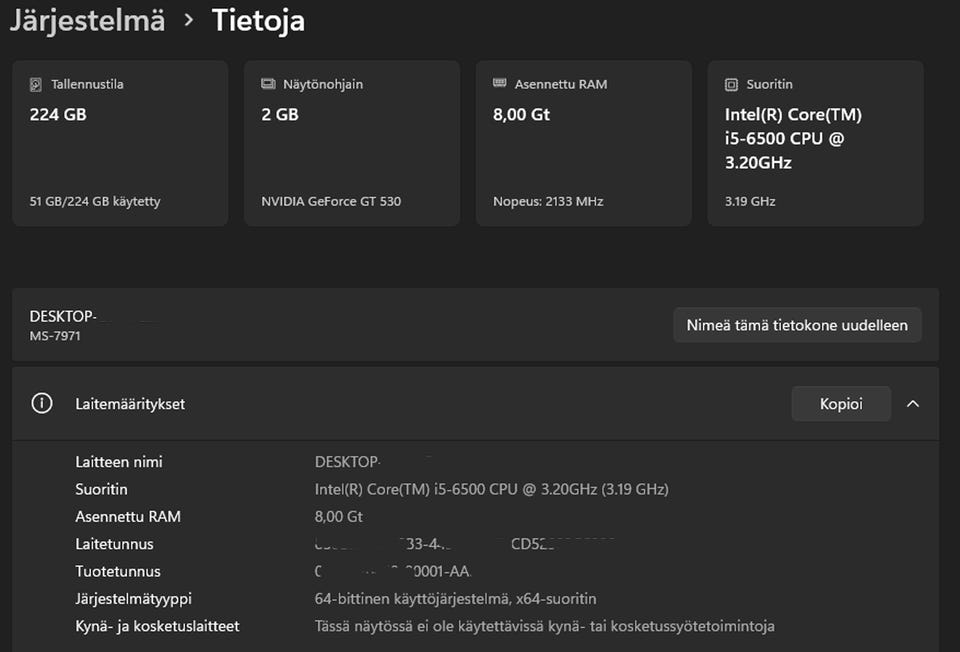The image size is (960, 652).
Task: Click the MS-7971 model label
Action: pos(55,336)
